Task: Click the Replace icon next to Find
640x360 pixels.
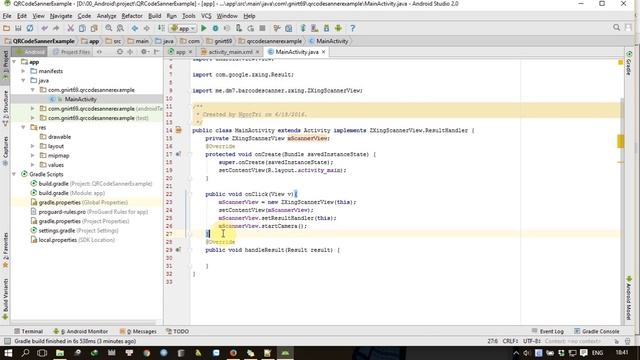Action: click(x=120, y=28)
